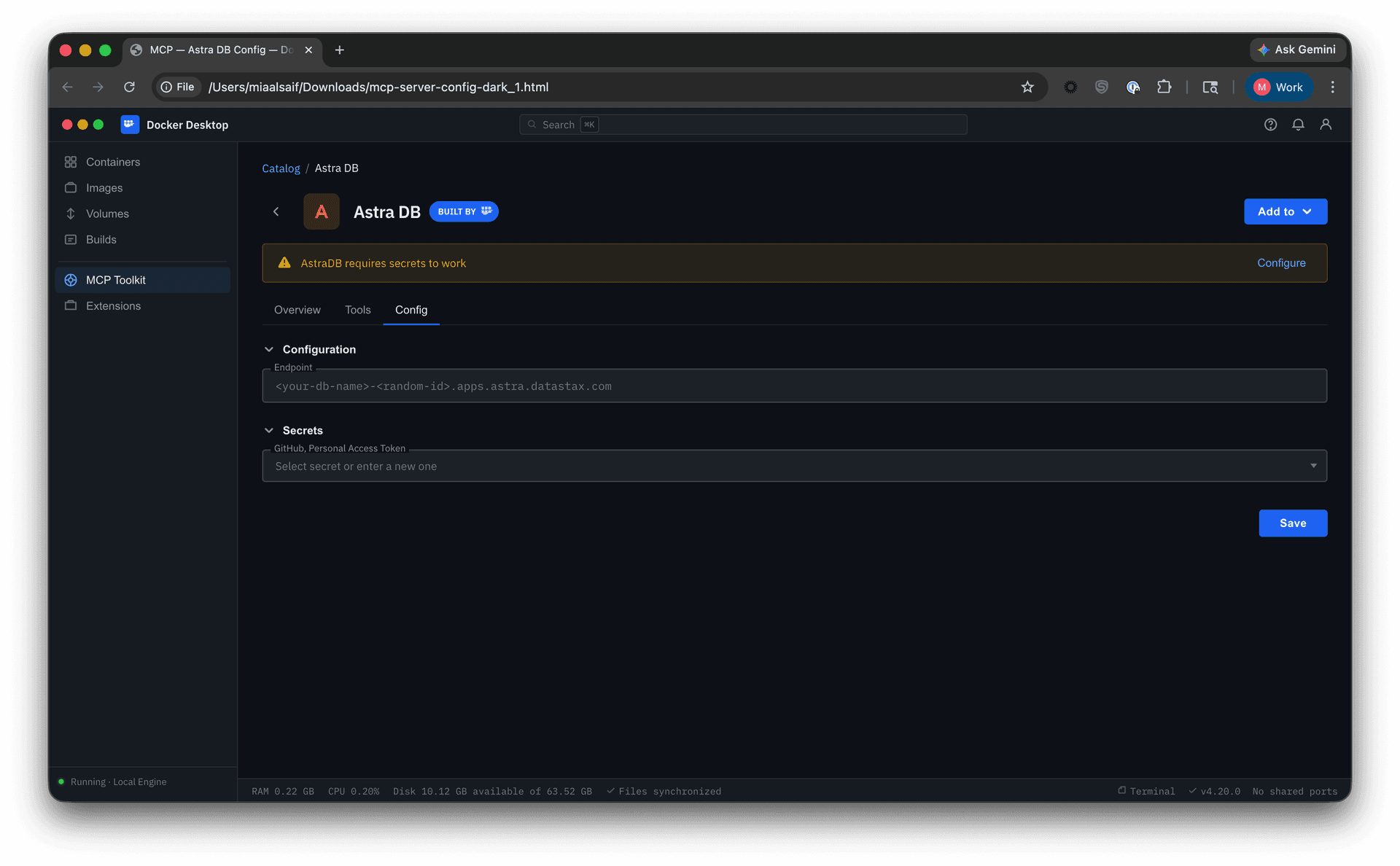Collapse the Configuration section
The image size is (1400, 866).
[x=269, y=350]
